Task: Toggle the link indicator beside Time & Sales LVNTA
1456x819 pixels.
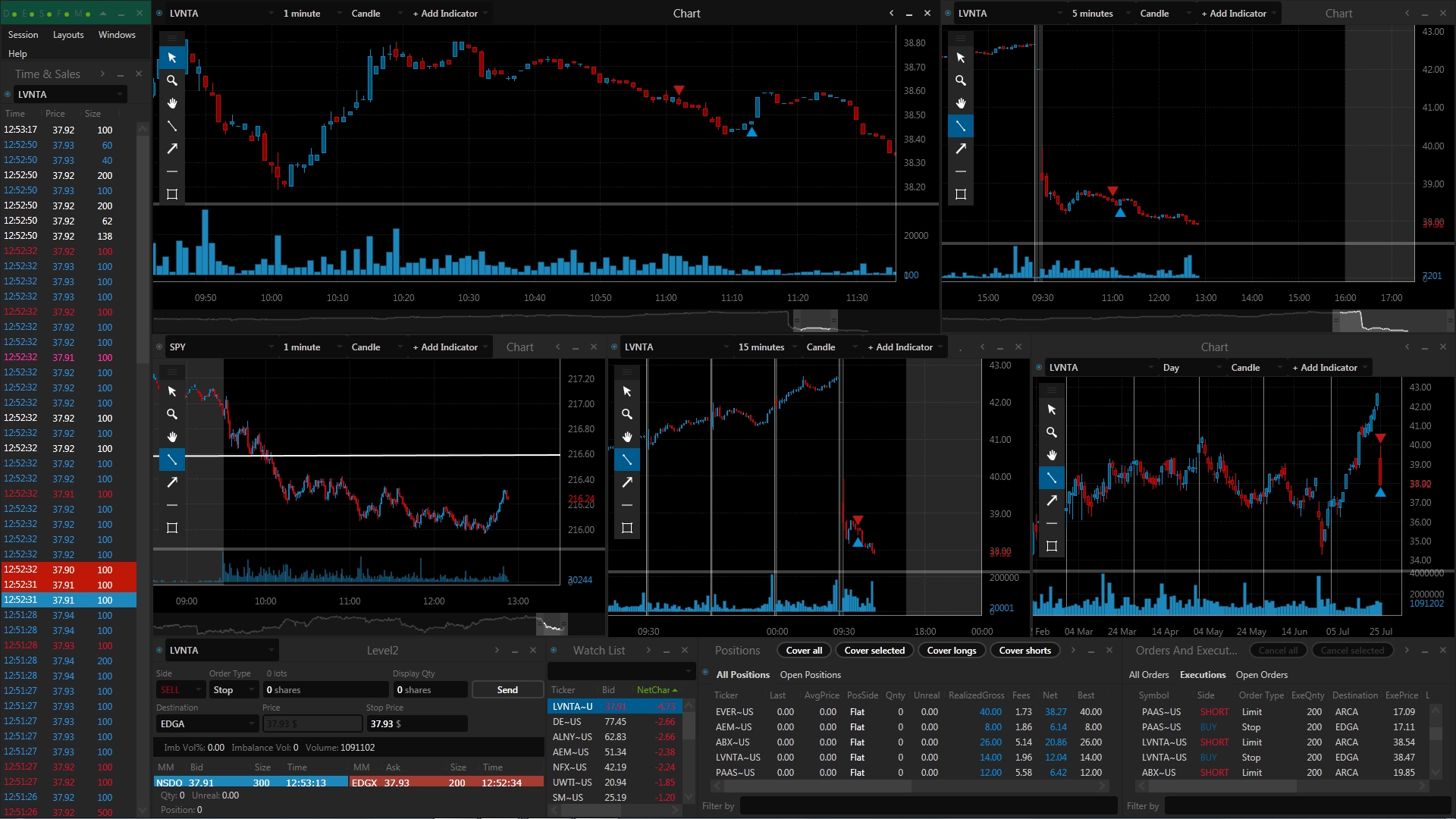Action: pos(8,95)
